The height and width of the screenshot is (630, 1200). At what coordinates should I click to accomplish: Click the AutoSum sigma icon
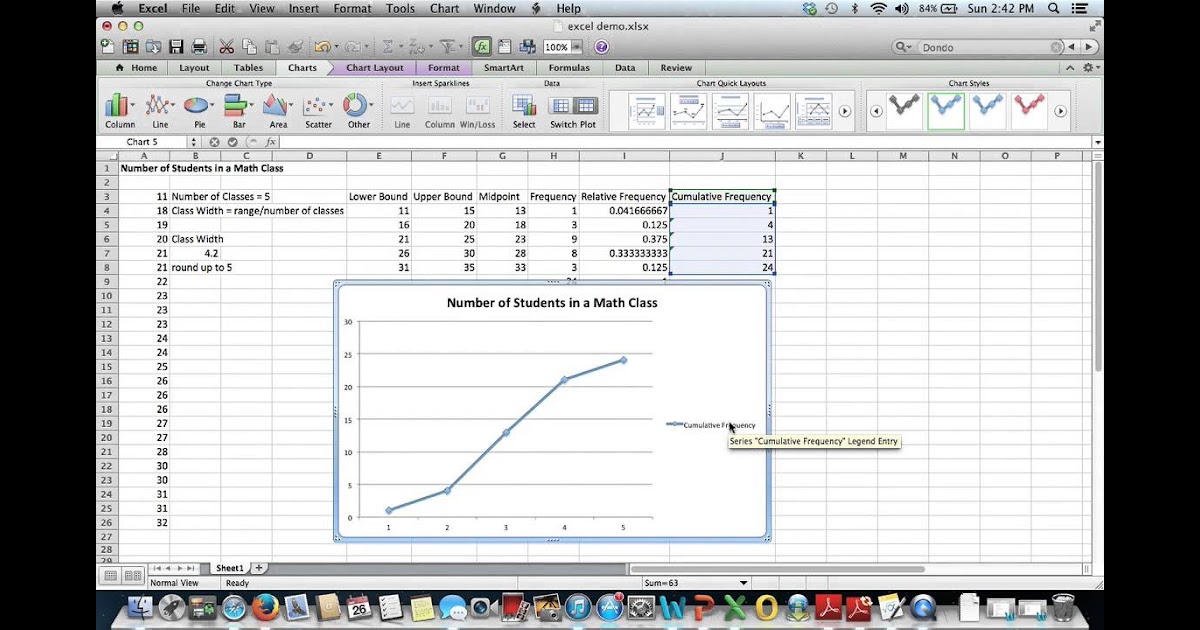point(386,47)
